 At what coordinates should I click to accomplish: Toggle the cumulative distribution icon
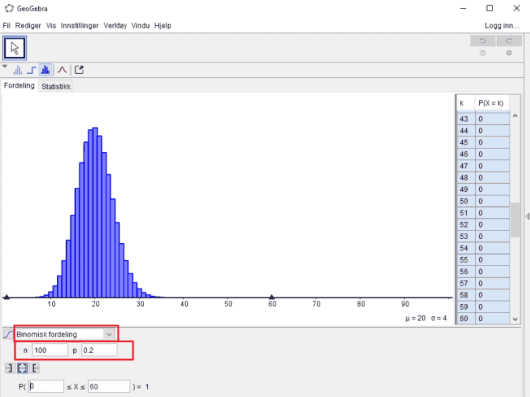(x=8, y=334)
